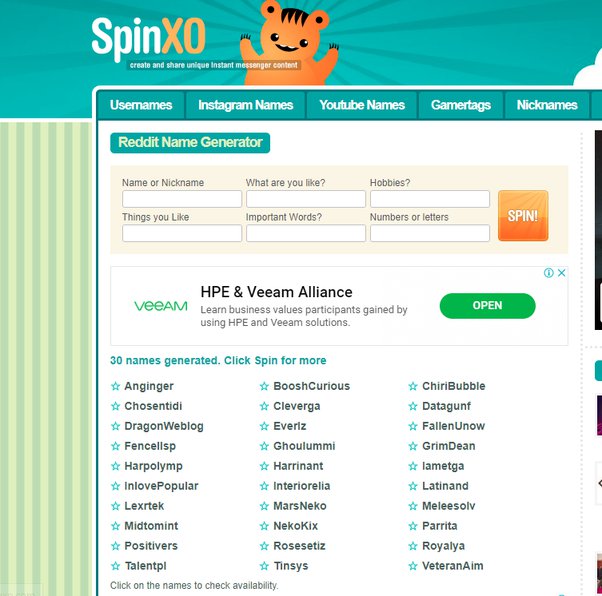Click the star icon beside Anginger
This screenshot has width=602, height=596.
point(115,386)
